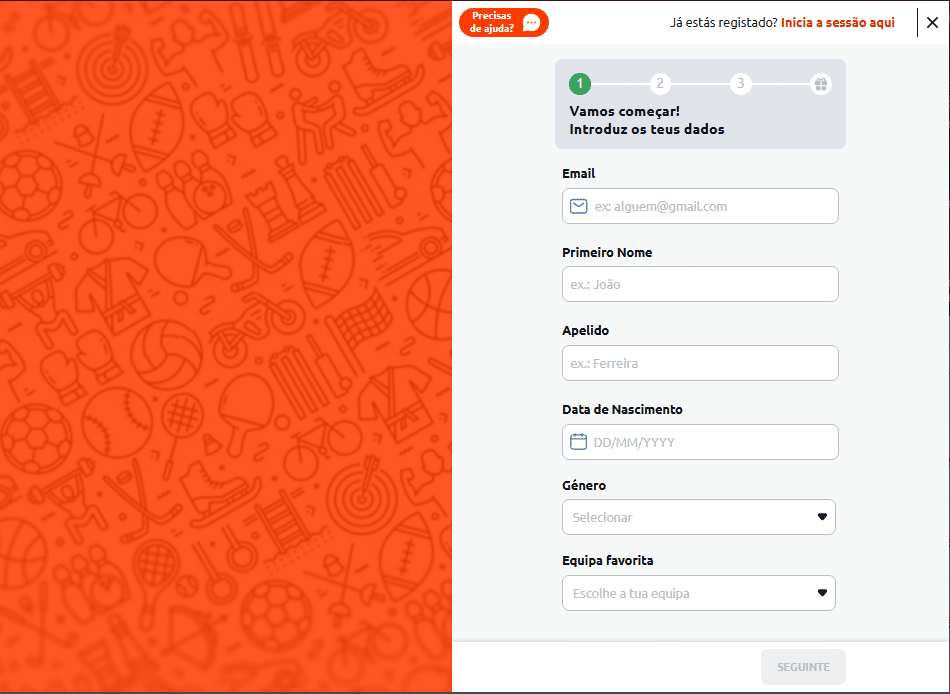Screen dimensions: 950x694
Task: Click the calendar icon in birth date field
Action: click(x=579, y=442)
